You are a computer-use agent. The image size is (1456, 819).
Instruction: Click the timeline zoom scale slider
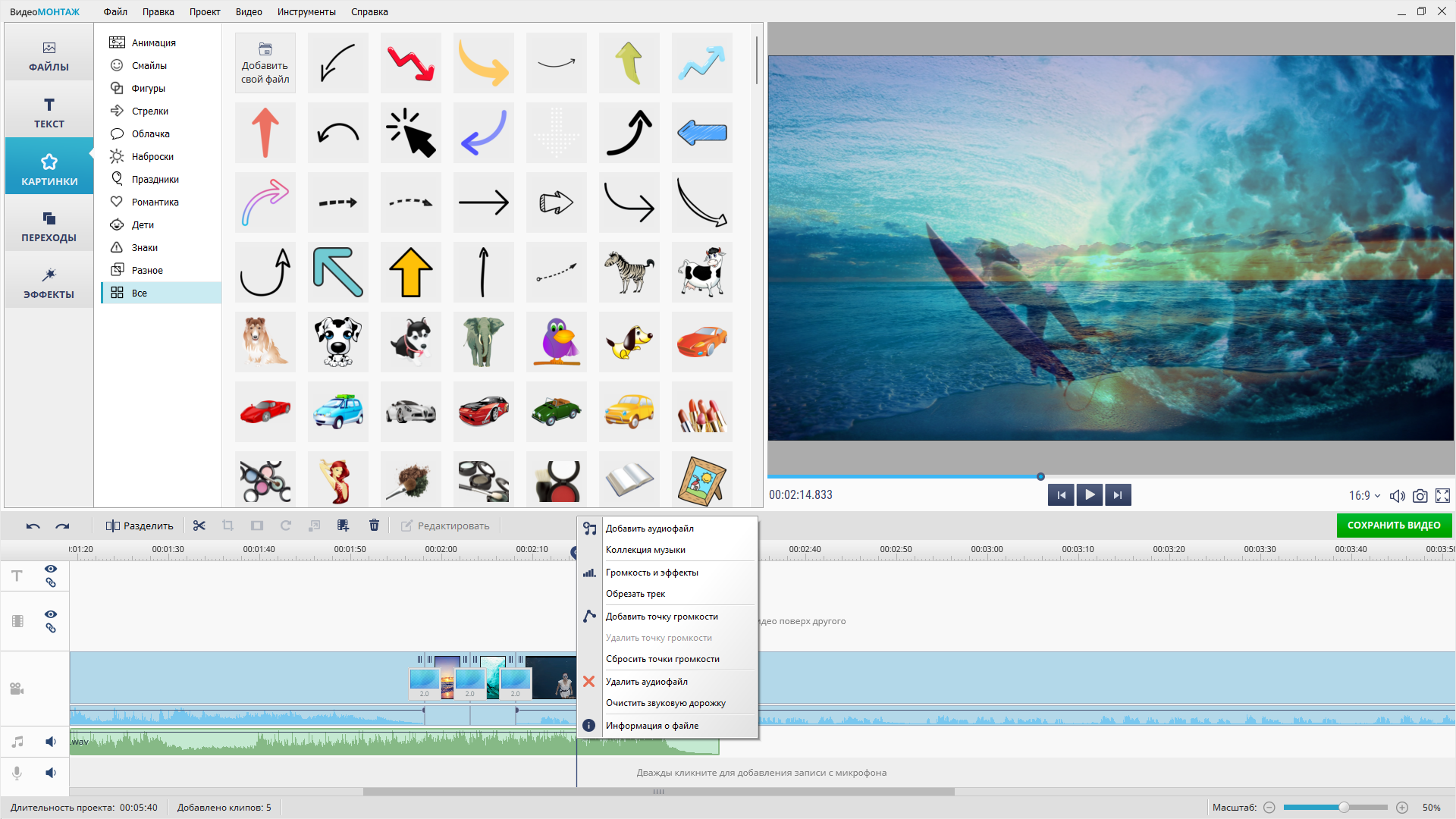(x=1343, y=808)
